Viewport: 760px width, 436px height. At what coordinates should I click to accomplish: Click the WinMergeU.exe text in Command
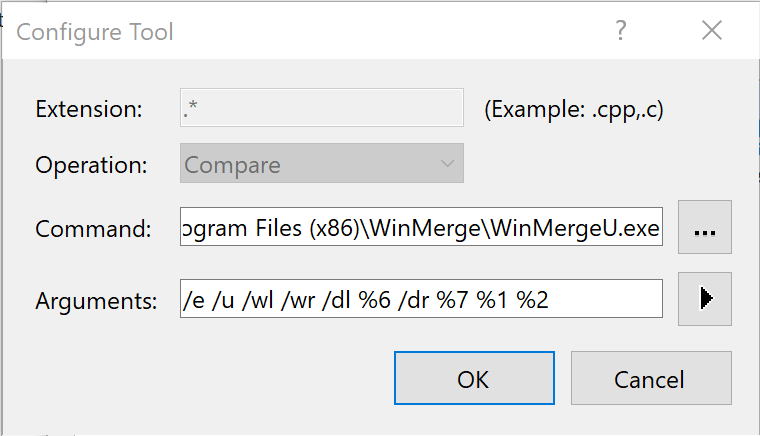tap(575, 228)
